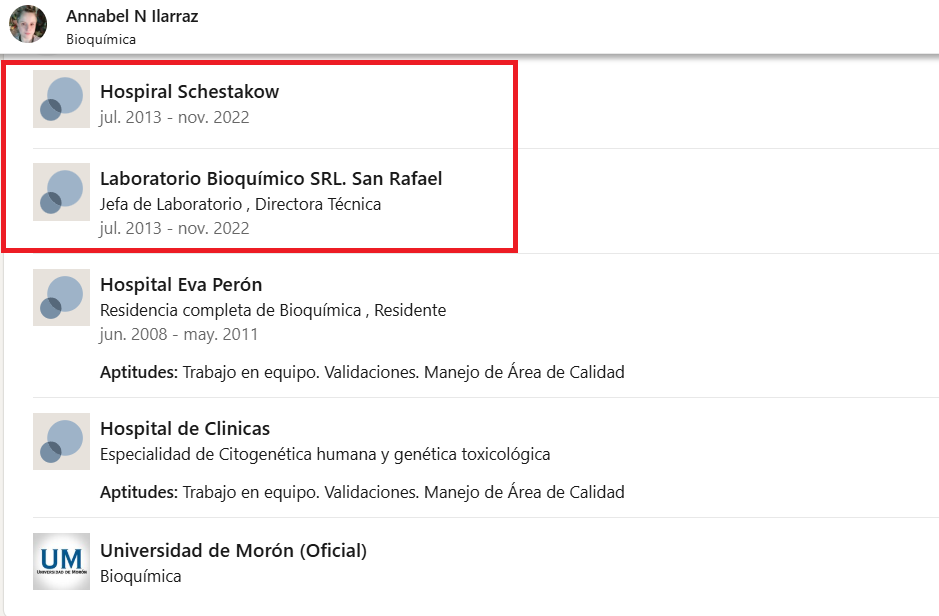
Task: Click the Aptitudes line under Hospital Eva Perón
Action: click(362, 373)
